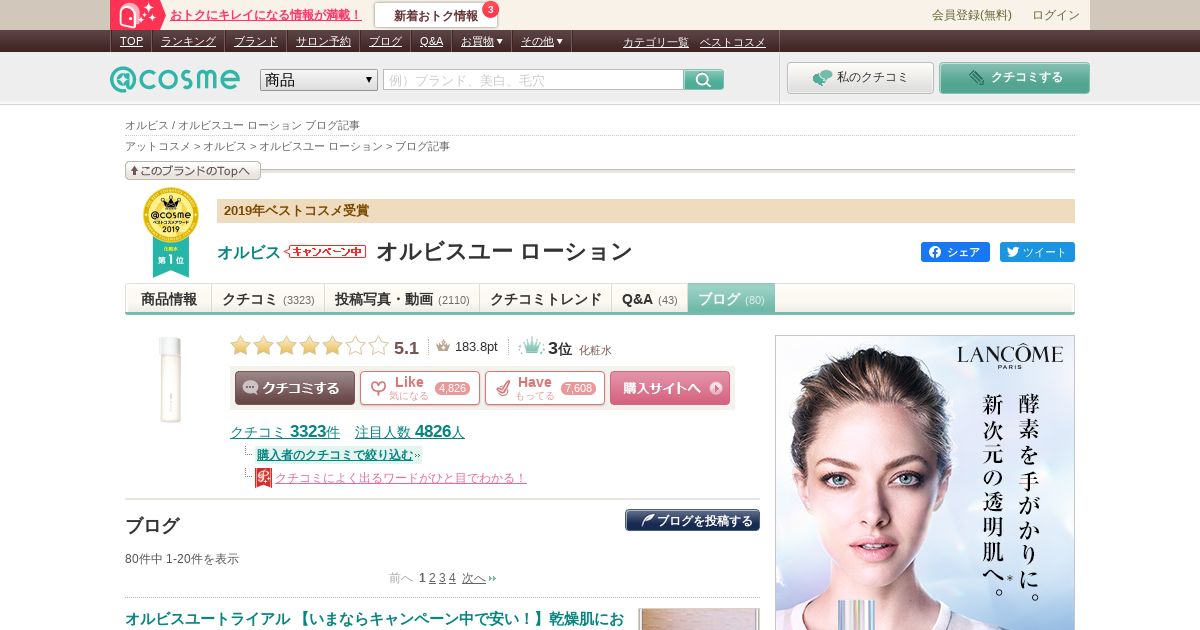Click the Like 気になる button
Image resolution: width=1200 pixels, height=630 pixels.
pos(420,388)
